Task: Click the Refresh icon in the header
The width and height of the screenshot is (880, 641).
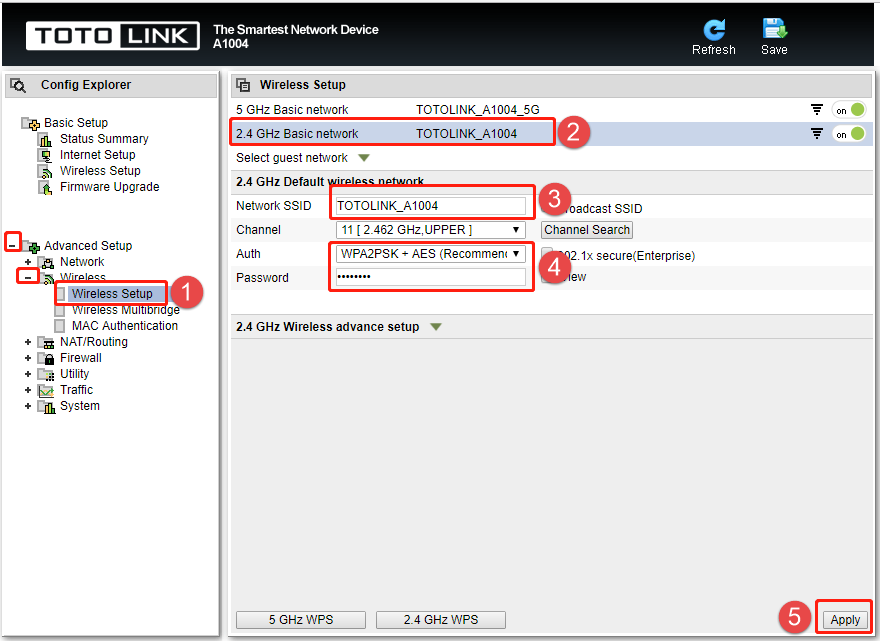Action: (x=714, y=29)
